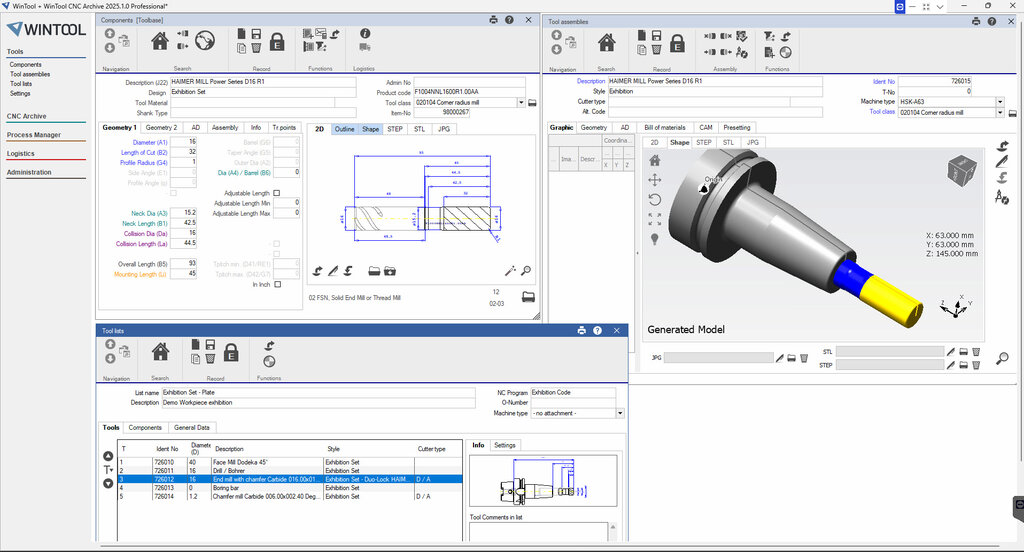Create a new record in Components toolbar
1024x552 pixels.
(x=242, y=33)
